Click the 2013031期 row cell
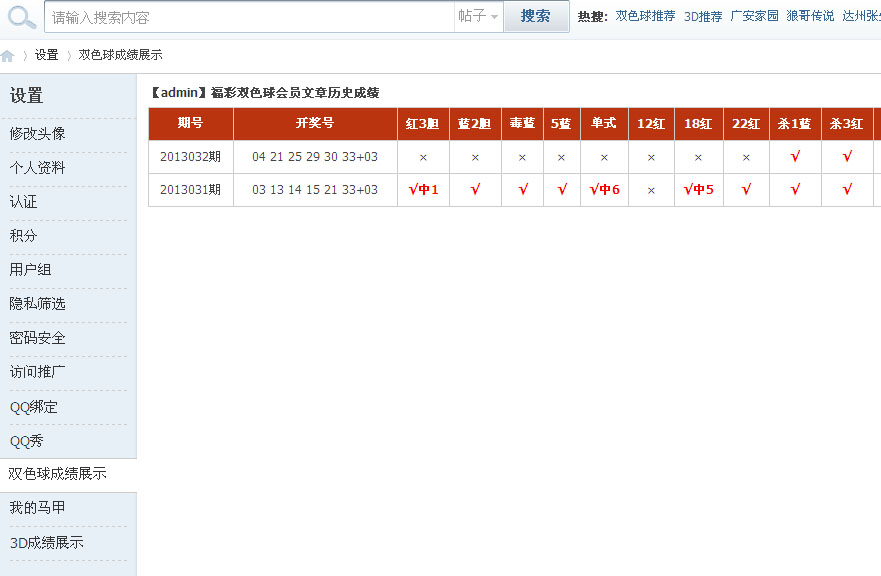The image size is (881, 576). coord(191,190)
